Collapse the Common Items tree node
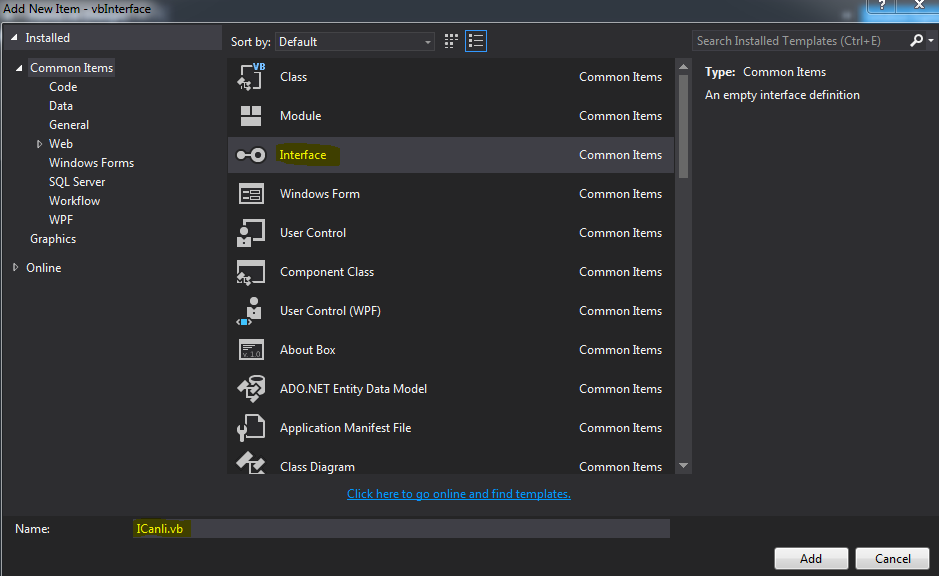 [x=19, y=68]
